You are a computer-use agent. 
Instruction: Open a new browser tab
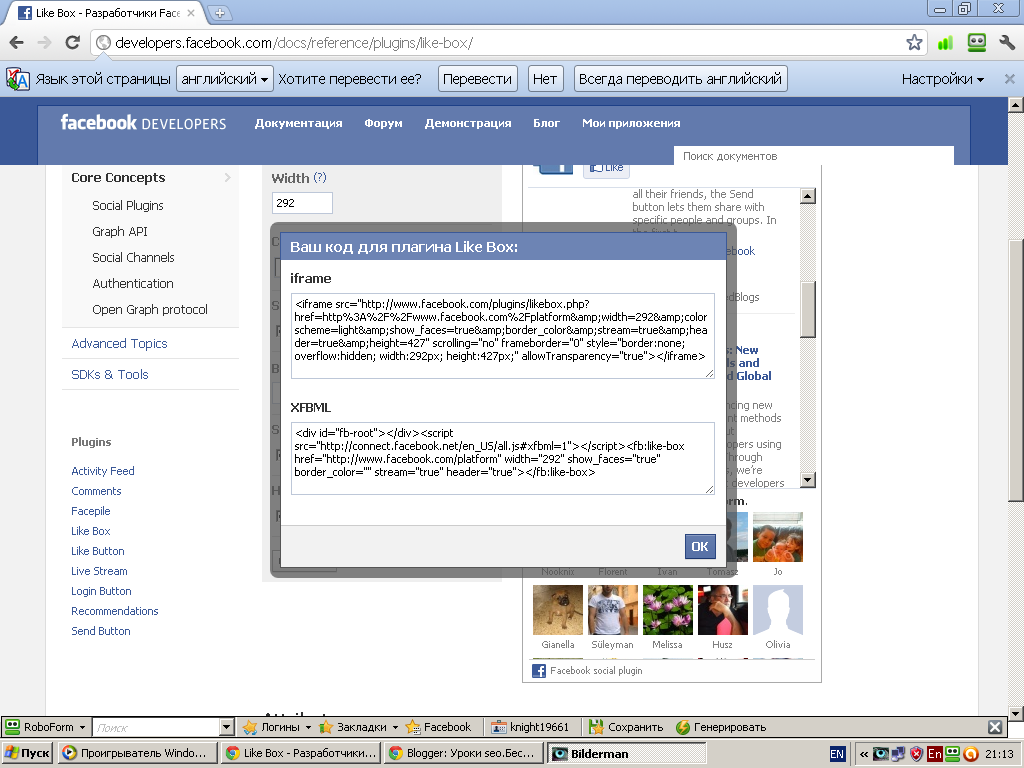click(220, 12)
